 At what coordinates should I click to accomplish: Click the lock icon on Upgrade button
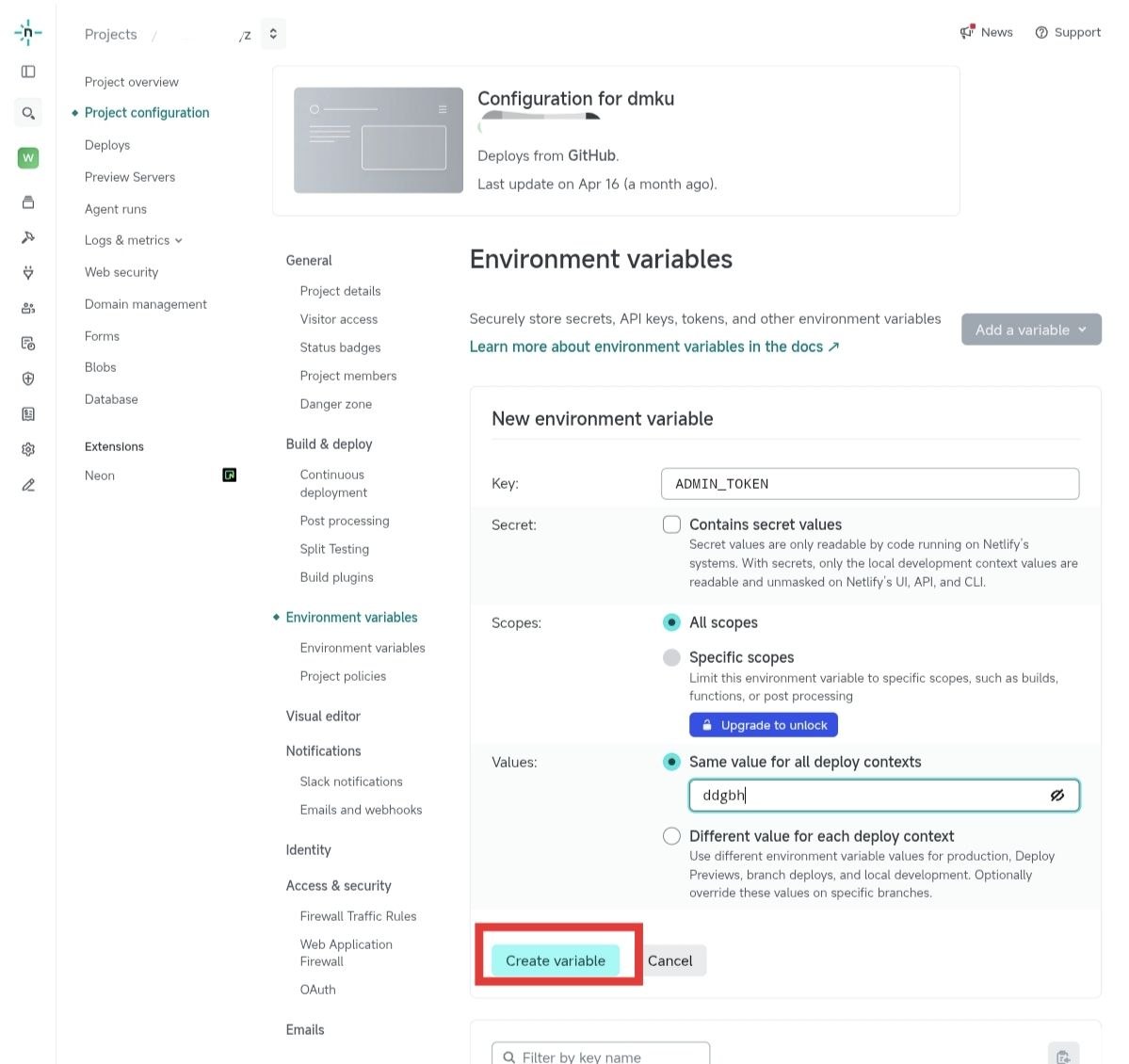(x=707, y=725)
